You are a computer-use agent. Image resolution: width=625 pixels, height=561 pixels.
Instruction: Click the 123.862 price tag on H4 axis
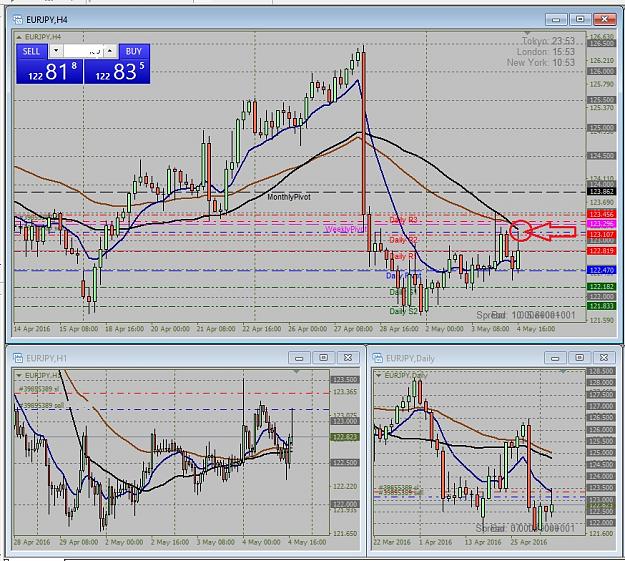tap(601, 192)
